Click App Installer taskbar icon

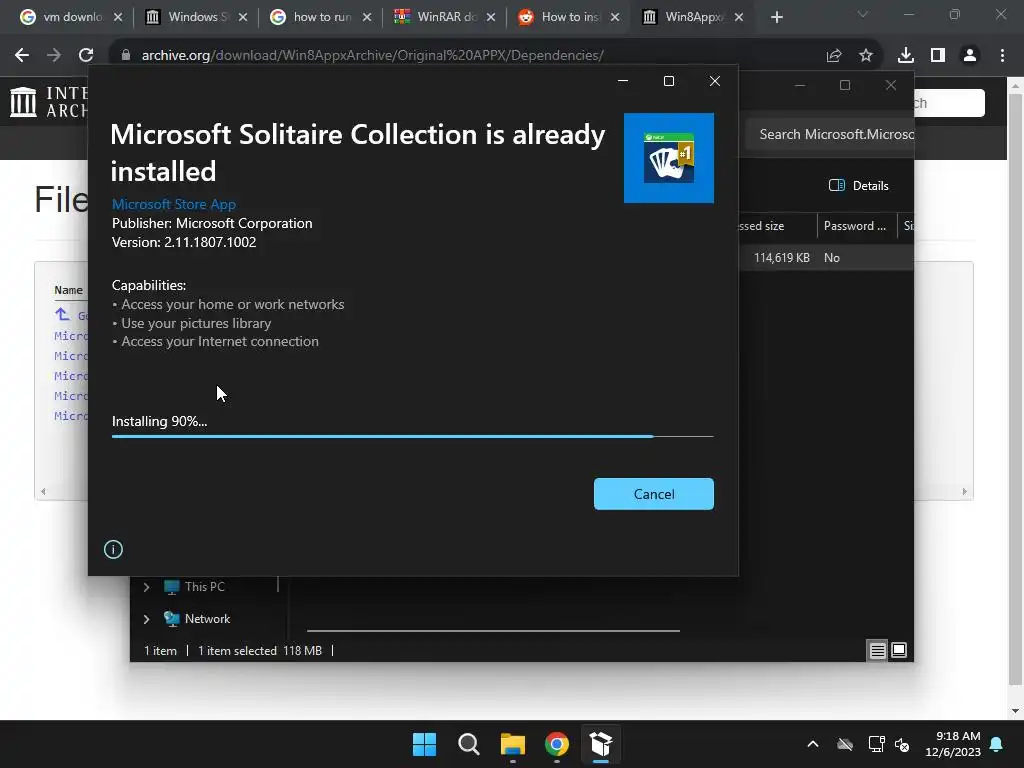click(x=601, y=744)
